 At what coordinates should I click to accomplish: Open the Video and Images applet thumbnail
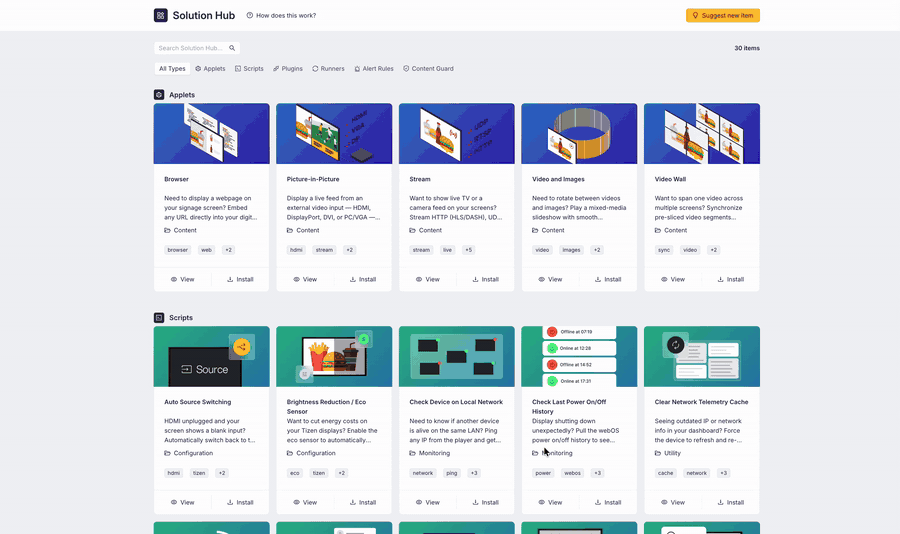click(x=579, y=134)
